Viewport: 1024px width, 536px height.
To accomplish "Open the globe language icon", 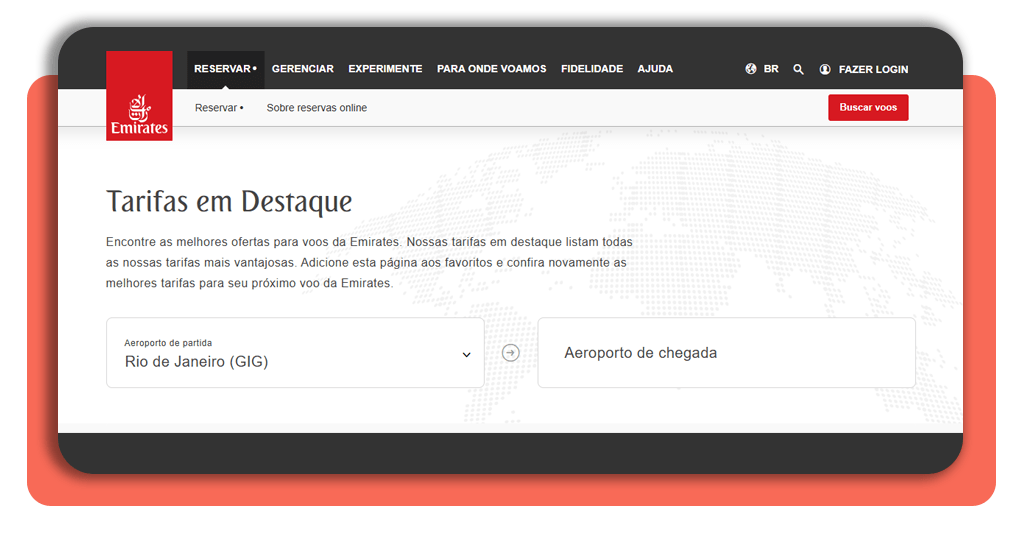I will [x=751, y=69].
